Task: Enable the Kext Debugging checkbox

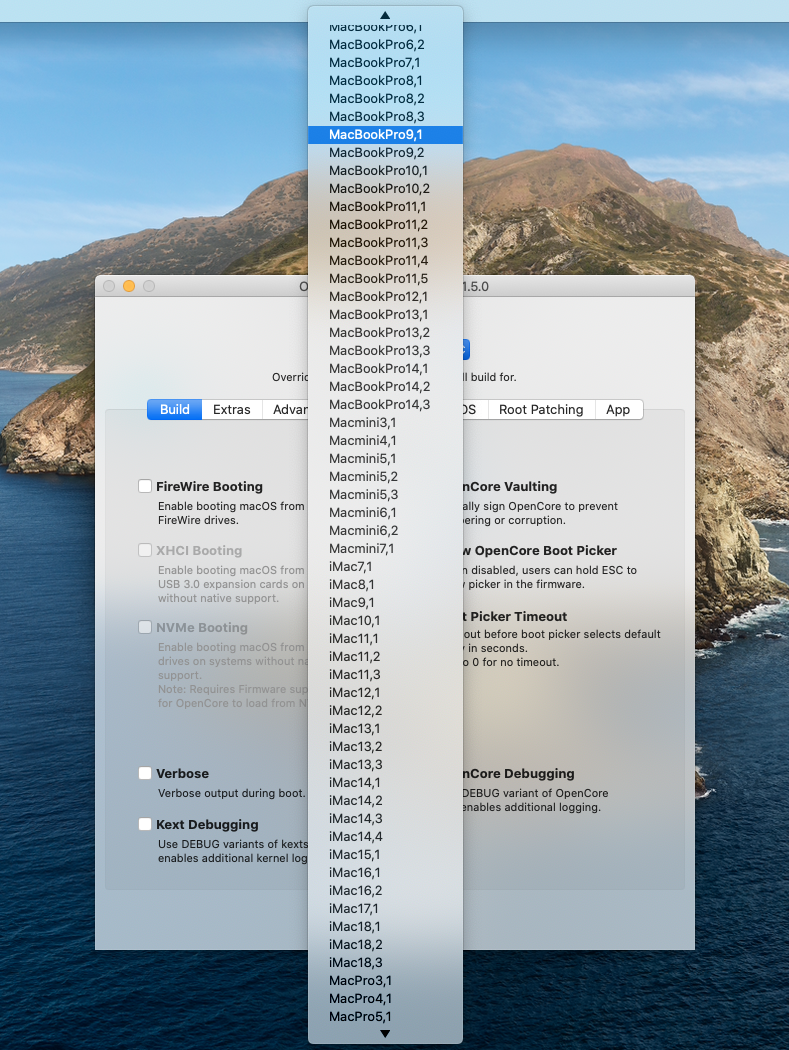Action: coord(145,824)
